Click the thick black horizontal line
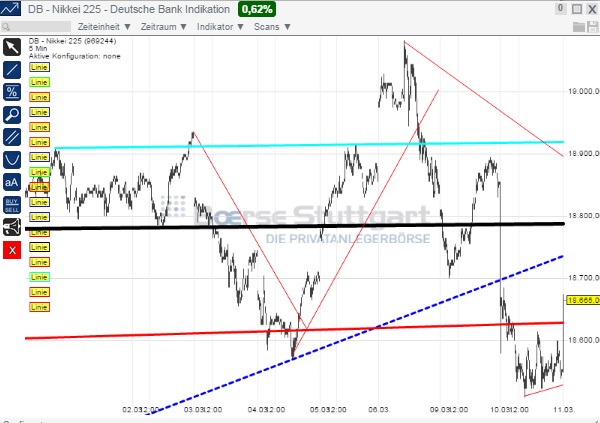The height and width of the screenshot is (423, 600). [295, 226]
